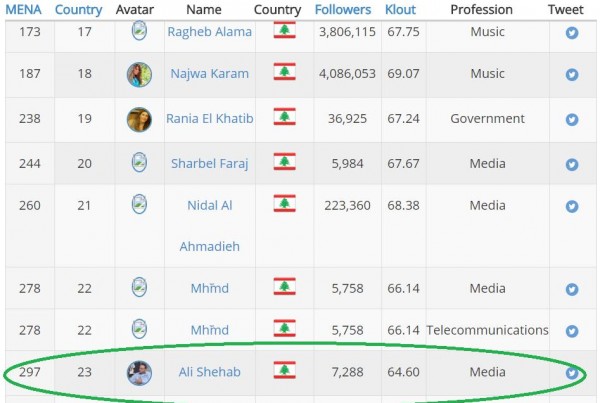The height and width of the screenshot is (403, 600).
Task: Sort table by MENA column header
Action: tap(23, 9)
